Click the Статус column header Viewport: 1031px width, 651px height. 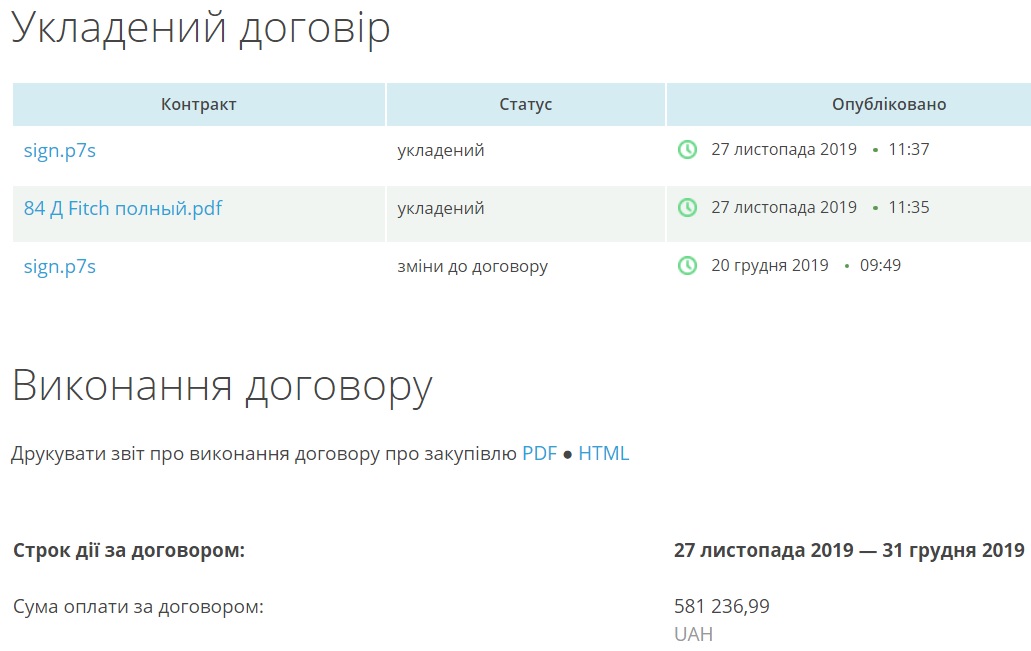click(x=526, y=105)
